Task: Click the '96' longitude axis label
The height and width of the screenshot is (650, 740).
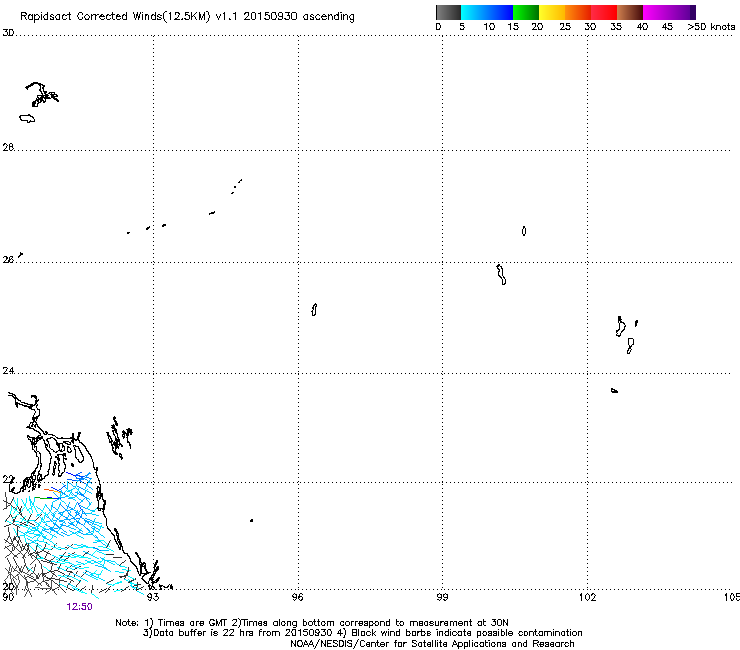Action: 297,597
